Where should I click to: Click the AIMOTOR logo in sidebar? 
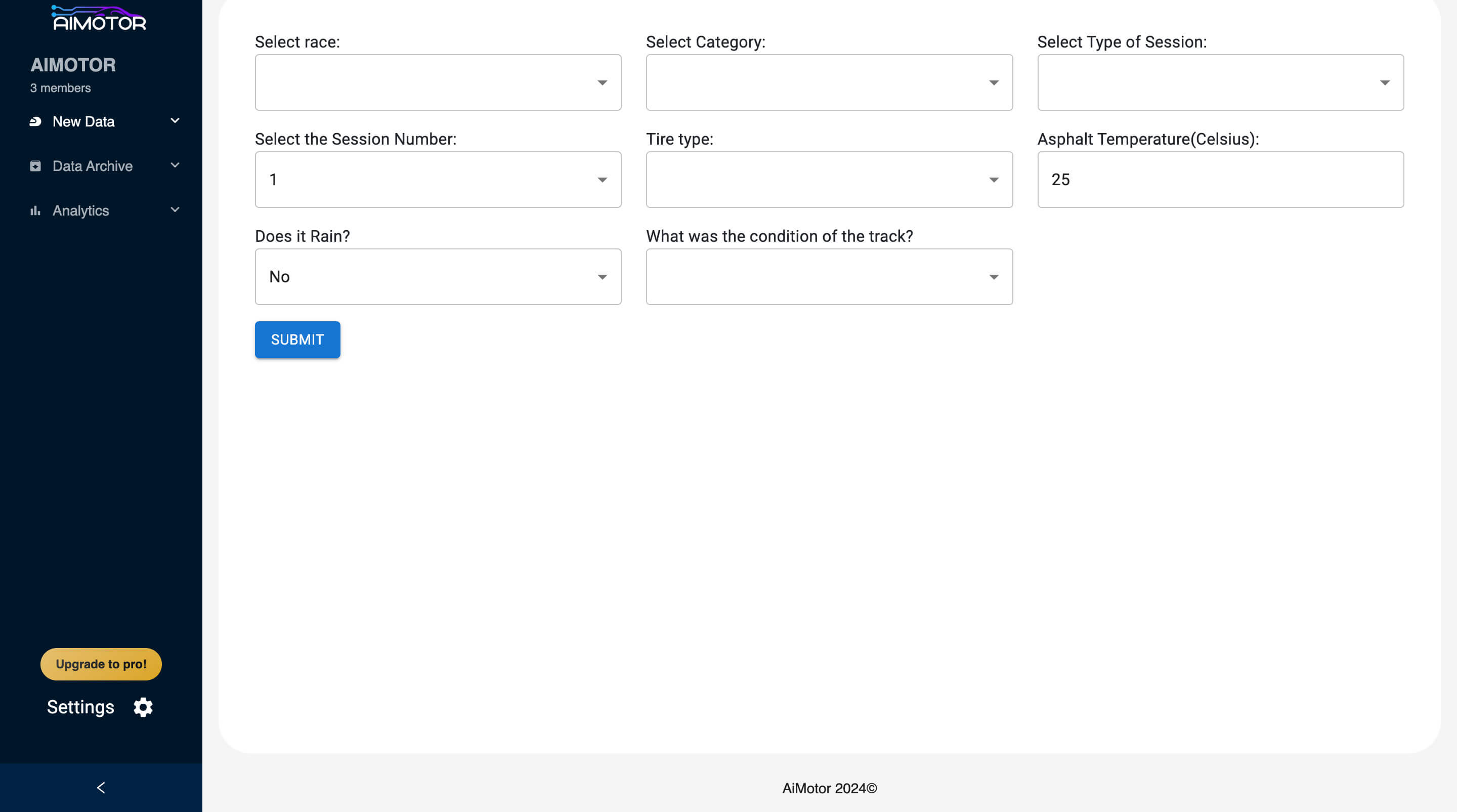pos(99,18)
